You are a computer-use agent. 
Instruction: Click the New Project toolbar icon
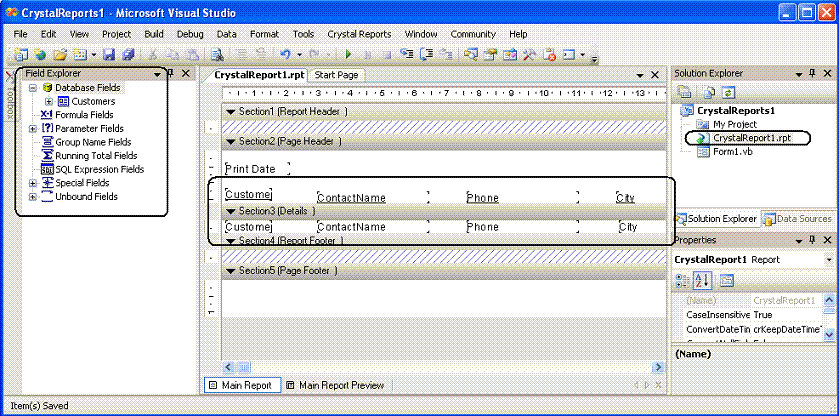[20, 54]
